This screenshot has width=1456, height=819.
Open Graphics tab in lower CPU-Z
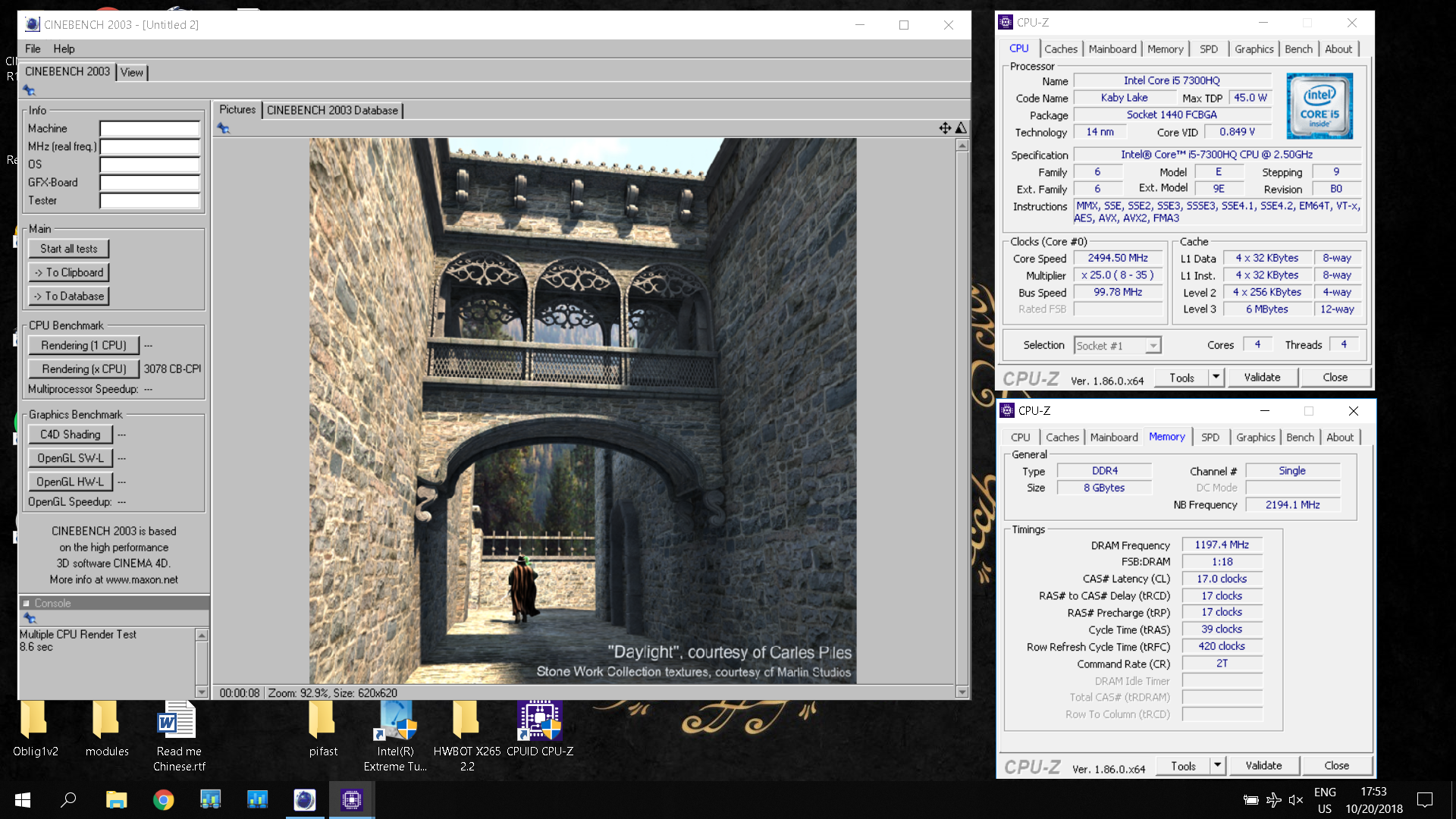tap(1255, 438)
